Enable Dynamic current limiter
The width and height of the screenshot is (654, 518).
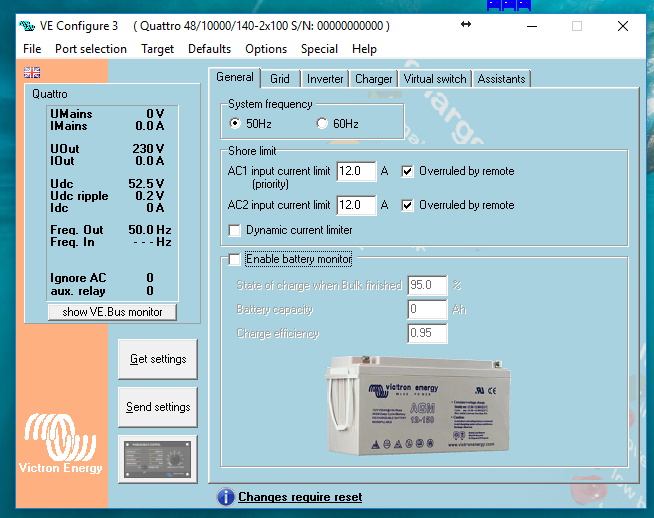(x=235, y=230)
